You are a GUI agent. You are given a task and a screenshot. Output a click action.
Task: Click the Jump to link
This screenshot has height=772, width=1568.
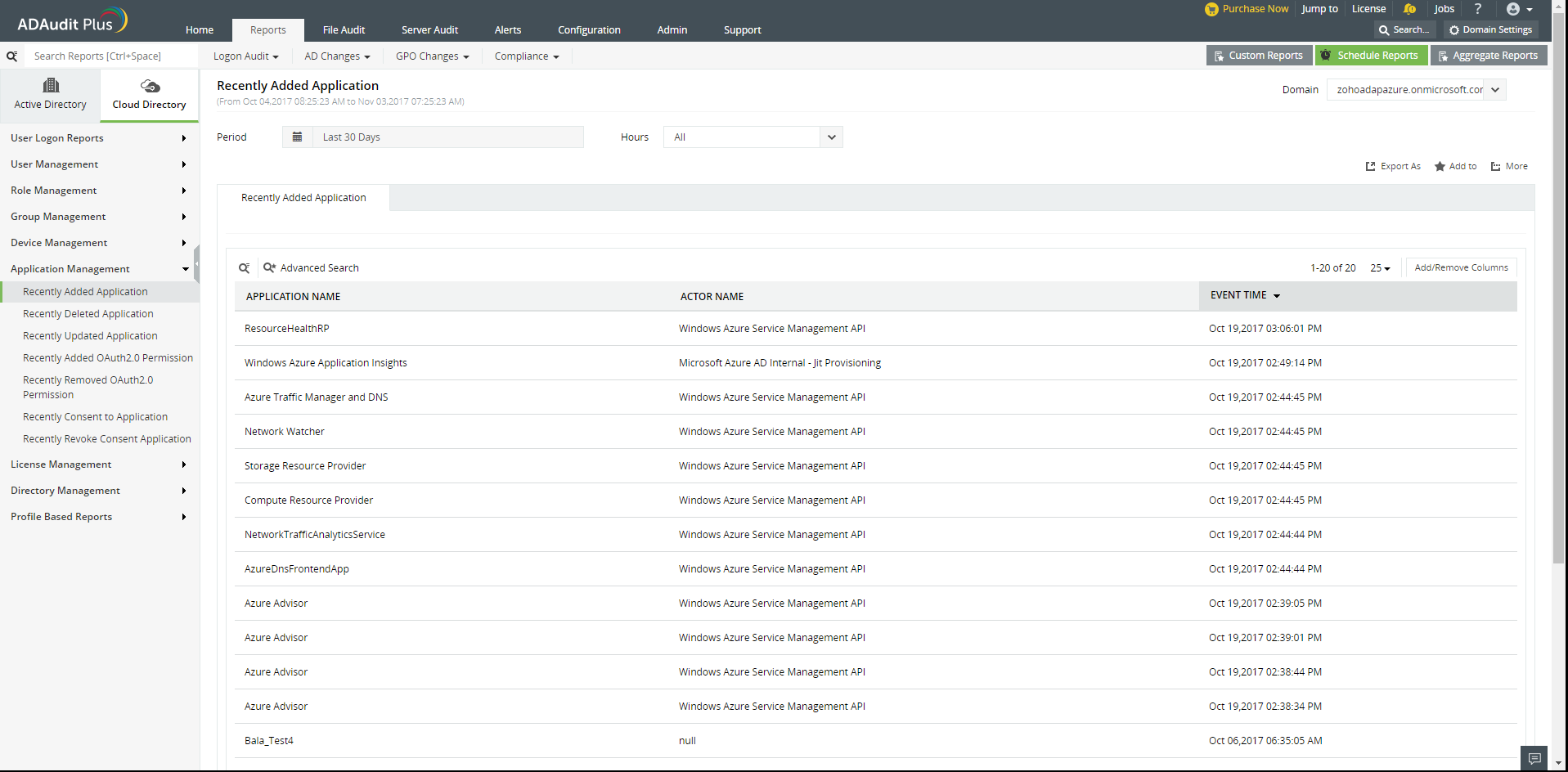point(1320,9)
